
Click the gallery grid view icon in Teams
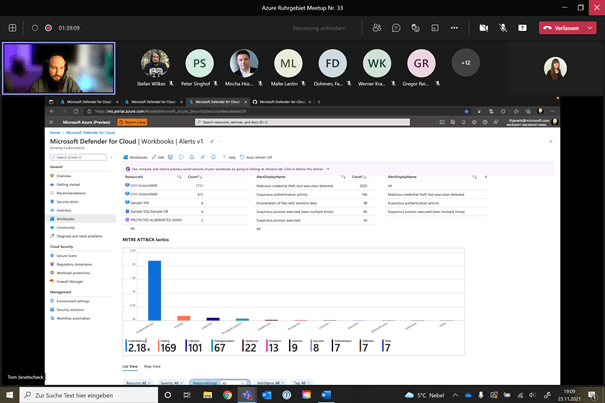pyautogui.click(x=12, y=28)
